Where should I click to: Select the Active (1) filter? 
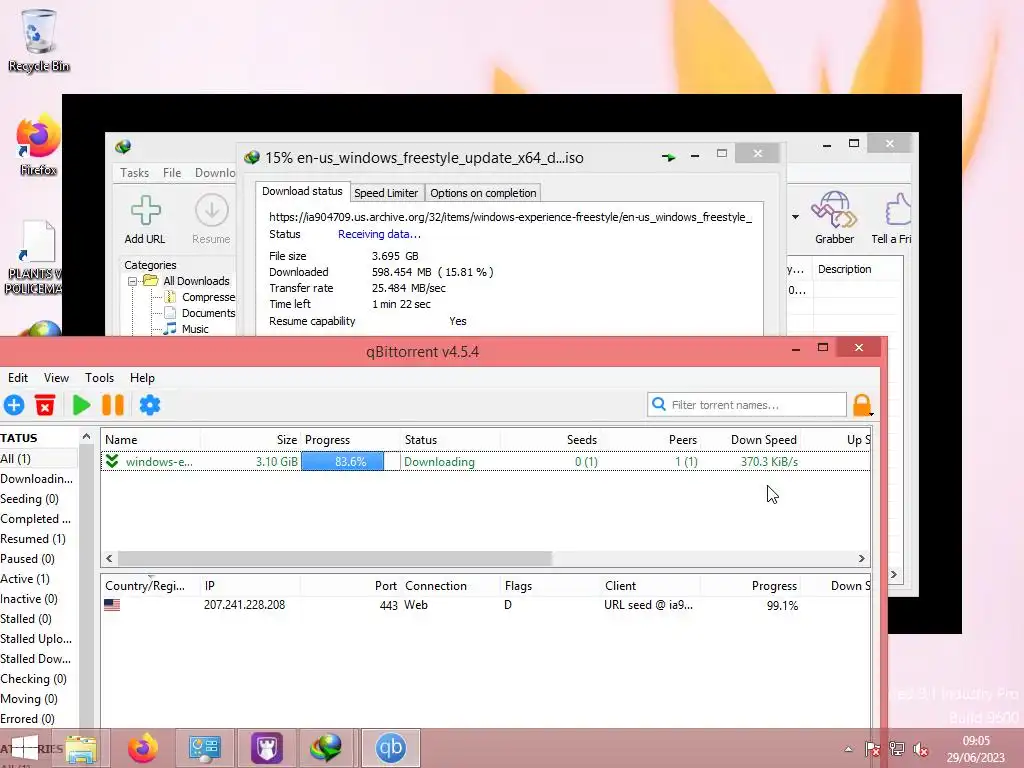click(25, 579)
